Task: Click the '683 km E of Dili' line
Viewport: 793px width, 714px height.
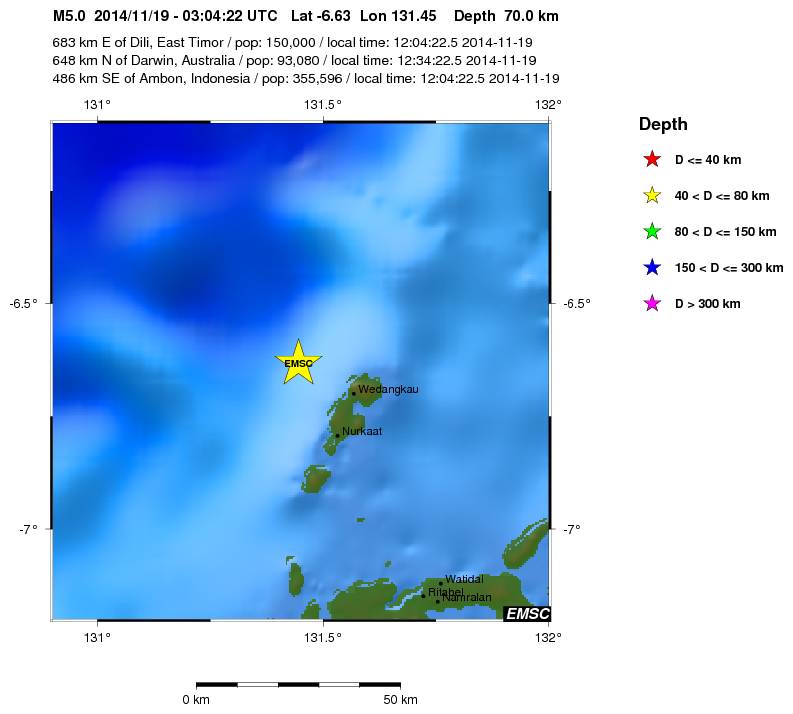Action: [292, 42]
